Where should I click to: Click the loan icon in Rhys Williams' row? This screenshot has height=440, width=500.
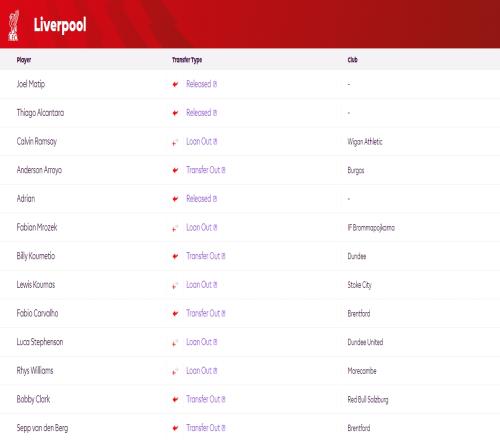click(175, 372)
